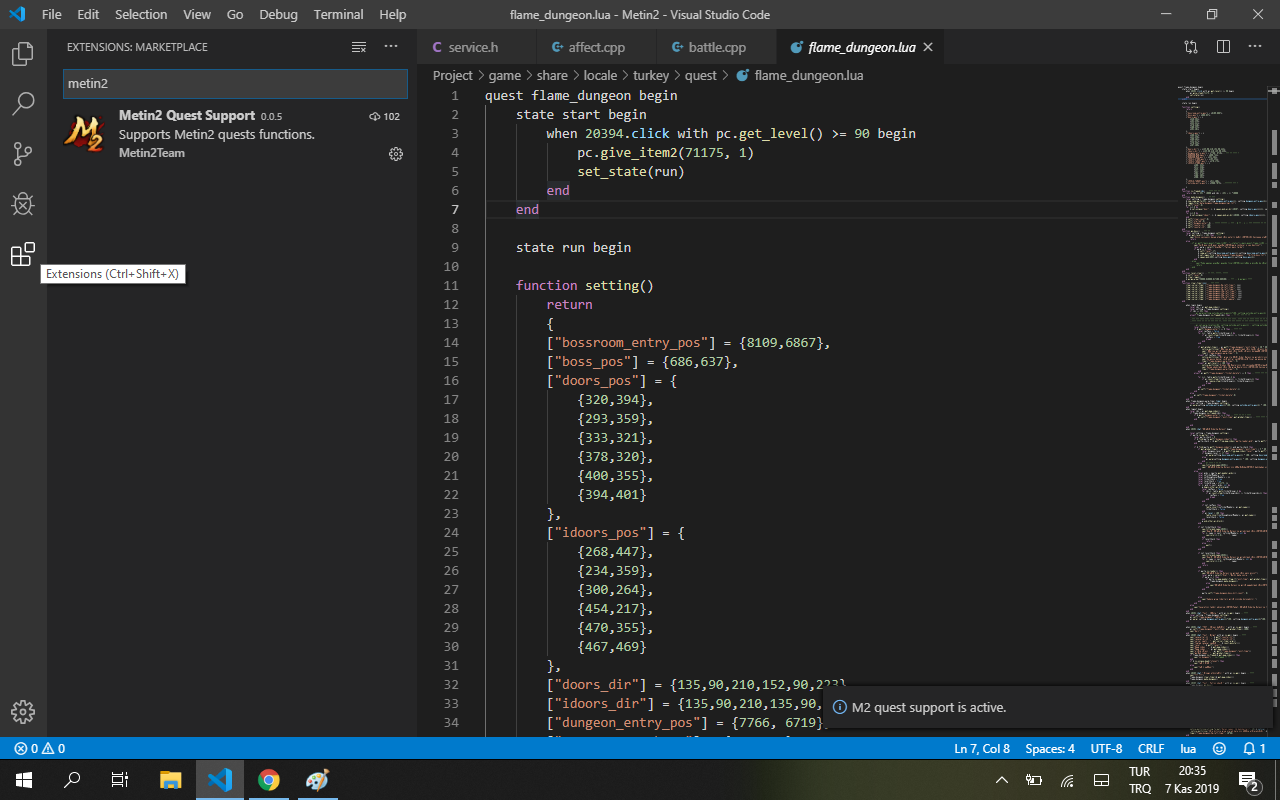Open the View menu
Image resolution: width=1280 pixels, height=800 pixels.
tap(197, 15)
